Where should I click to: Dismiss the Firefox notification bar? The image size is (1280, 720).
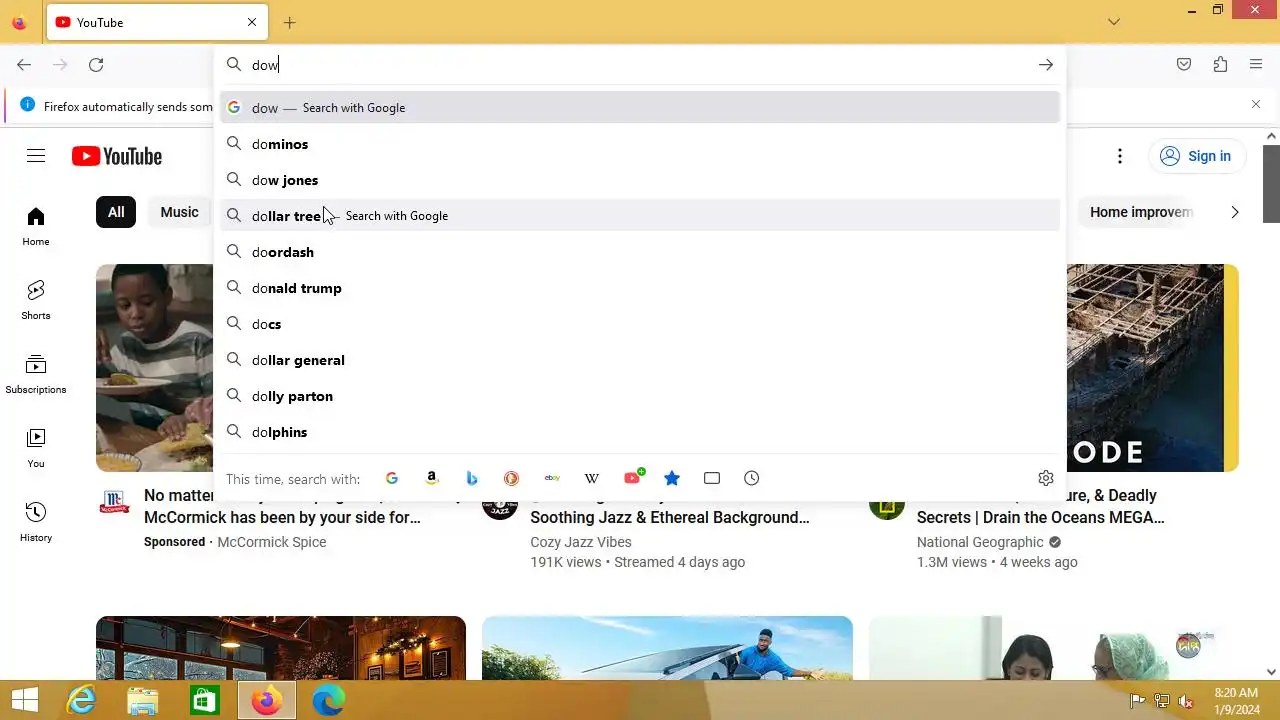point(1256,104)
